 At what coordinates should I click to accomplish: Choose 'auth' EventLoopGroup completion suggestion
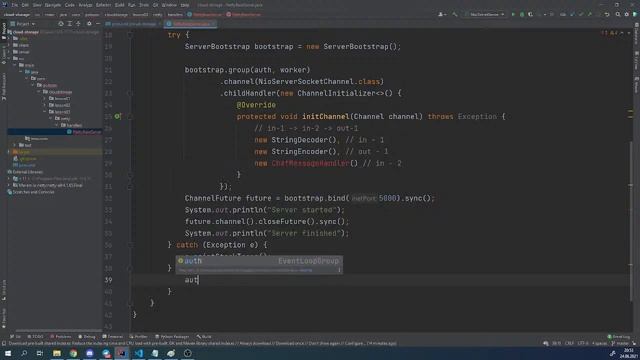[259, 261]
